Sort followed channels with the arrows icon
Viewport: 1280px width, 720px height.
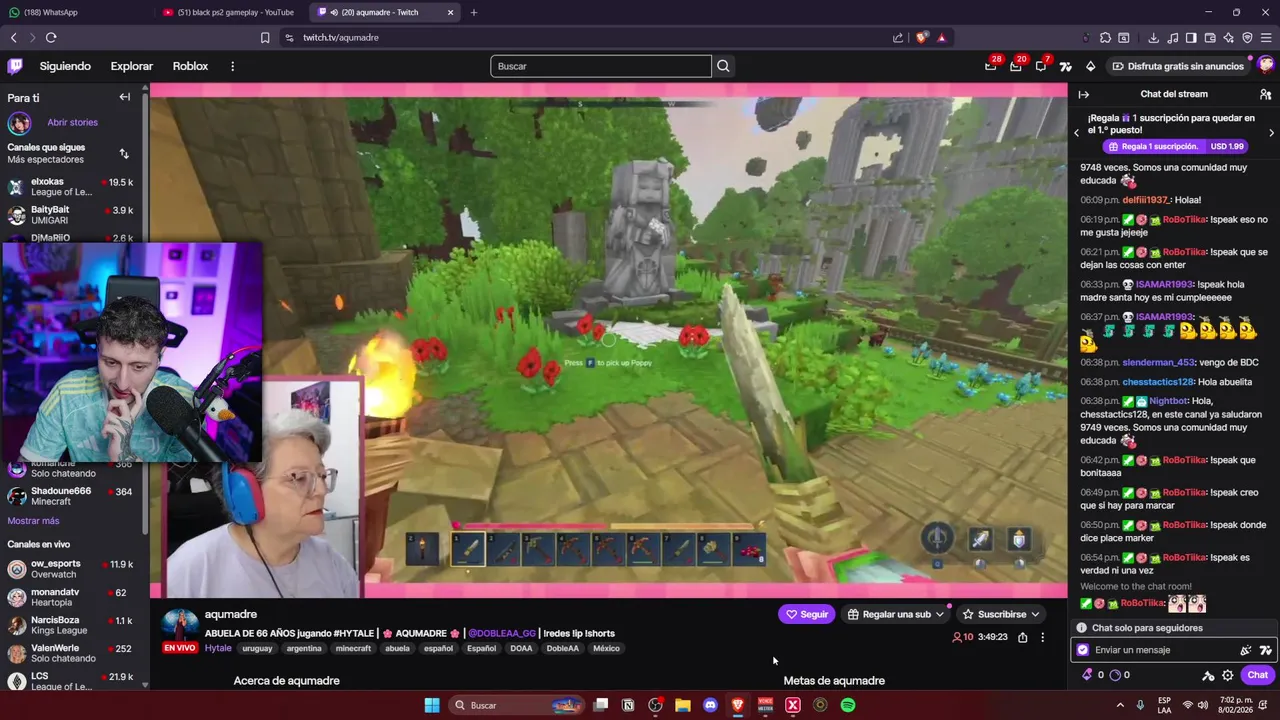pos(124,154)
